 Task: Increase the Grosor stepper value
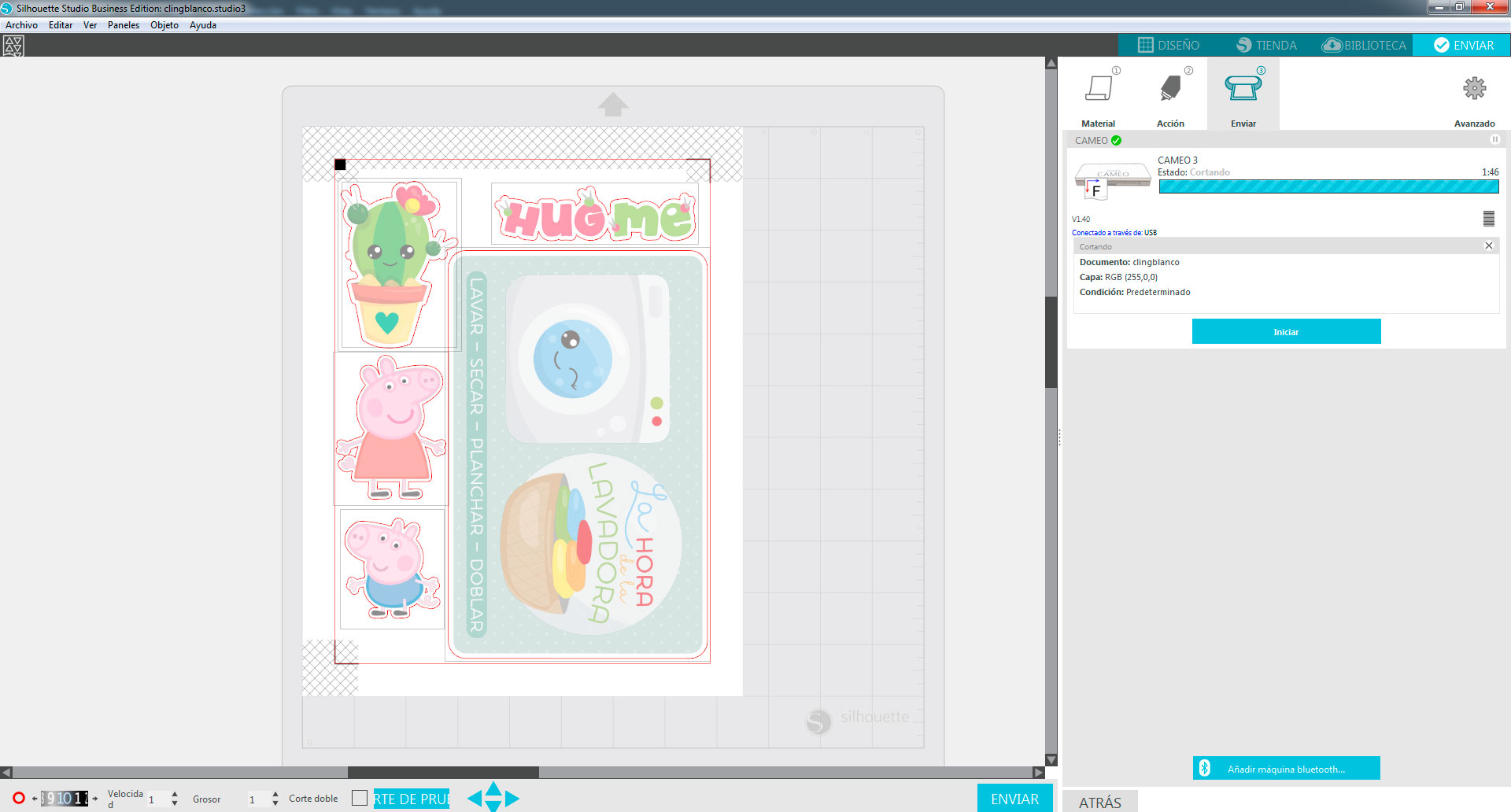pyautogui.click(x=275, y=794)
